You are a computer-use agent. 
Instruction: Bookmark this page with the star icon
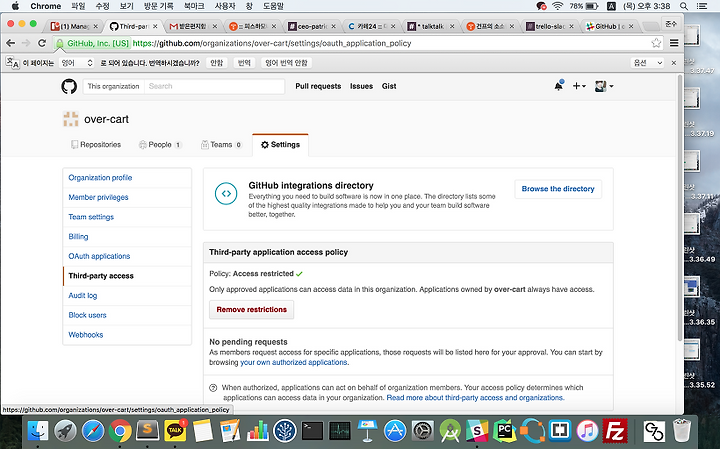tap(656, 43)
